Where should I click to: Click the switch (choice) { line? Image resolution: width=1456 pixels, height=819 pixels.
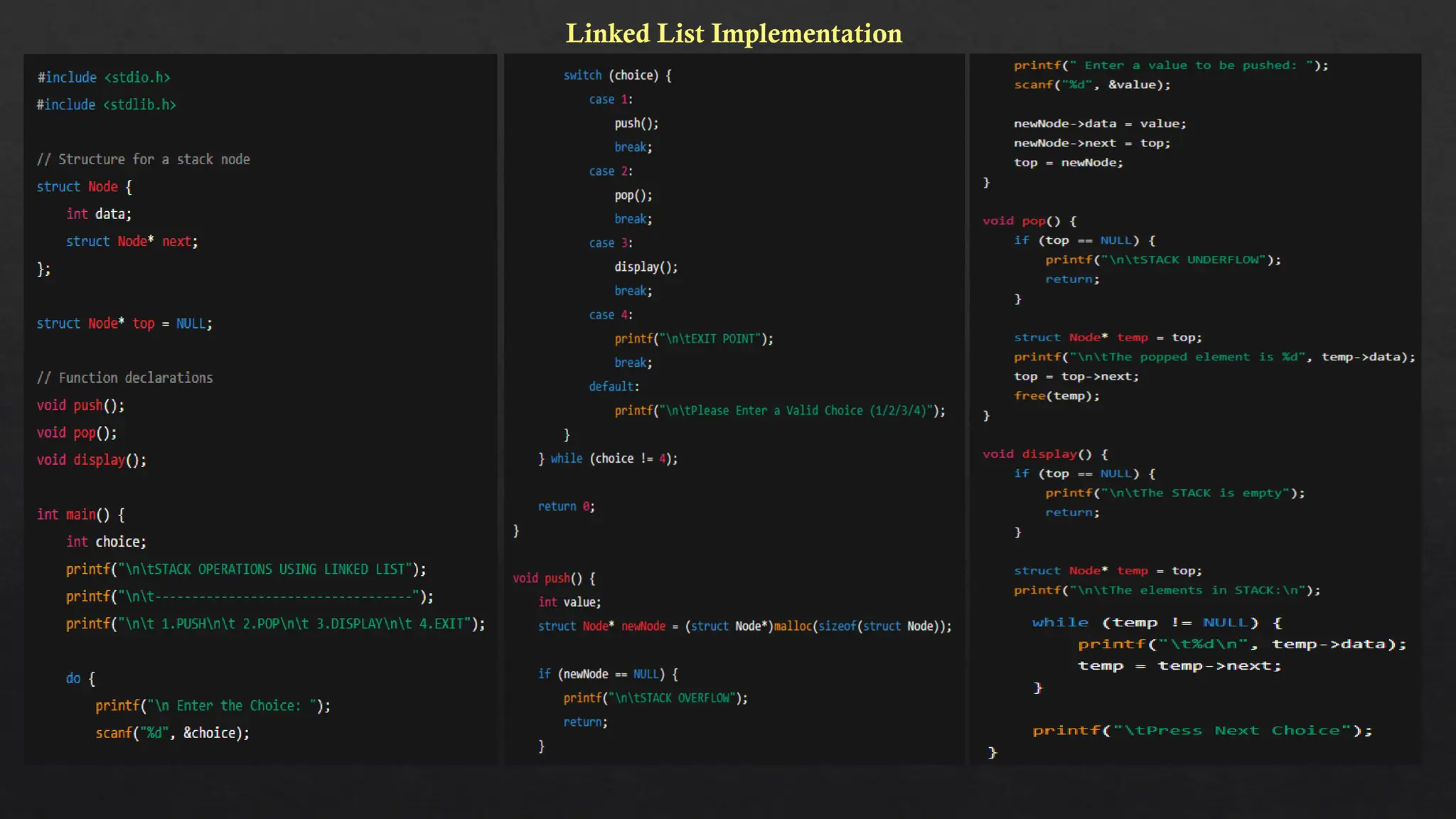618,75
